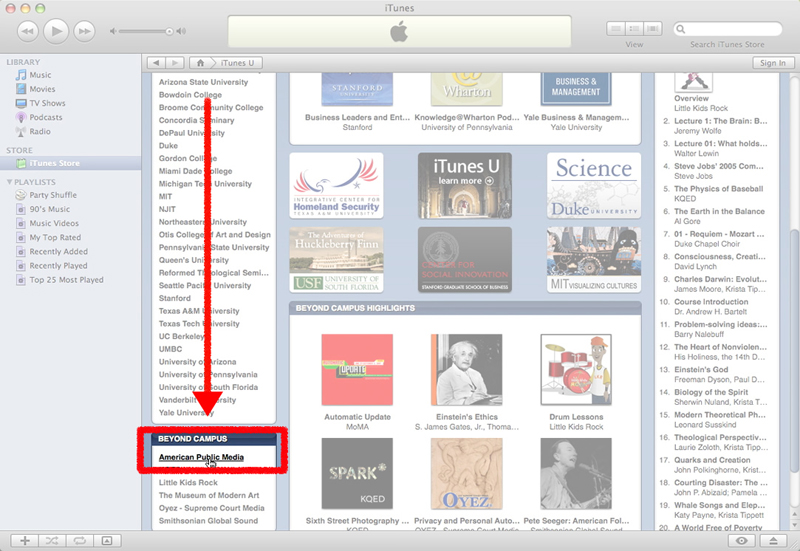Go back in the store navigation
The height and width of the screenshot is (551, 800).
pos(156,63)
